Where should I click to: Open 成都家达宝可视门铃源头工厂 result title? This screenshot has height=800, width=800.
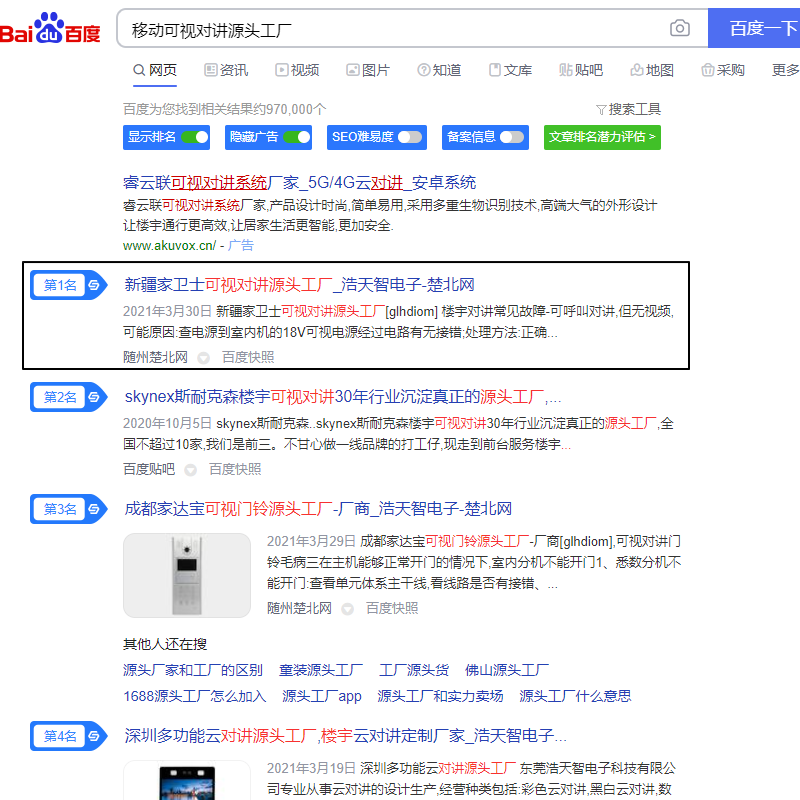318,509
